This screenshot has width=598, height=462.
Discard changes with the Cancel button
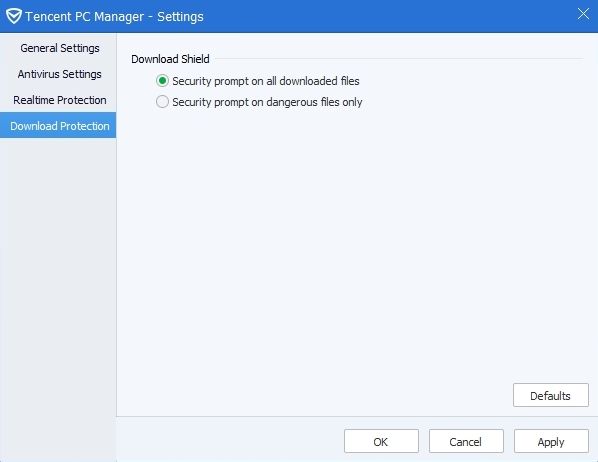pos(466,441)
